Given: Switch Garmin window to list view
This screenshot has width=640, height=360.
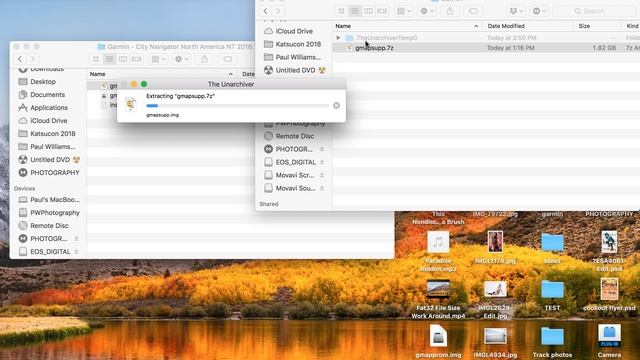Looking at the screenshot, I should pos(109,59).
